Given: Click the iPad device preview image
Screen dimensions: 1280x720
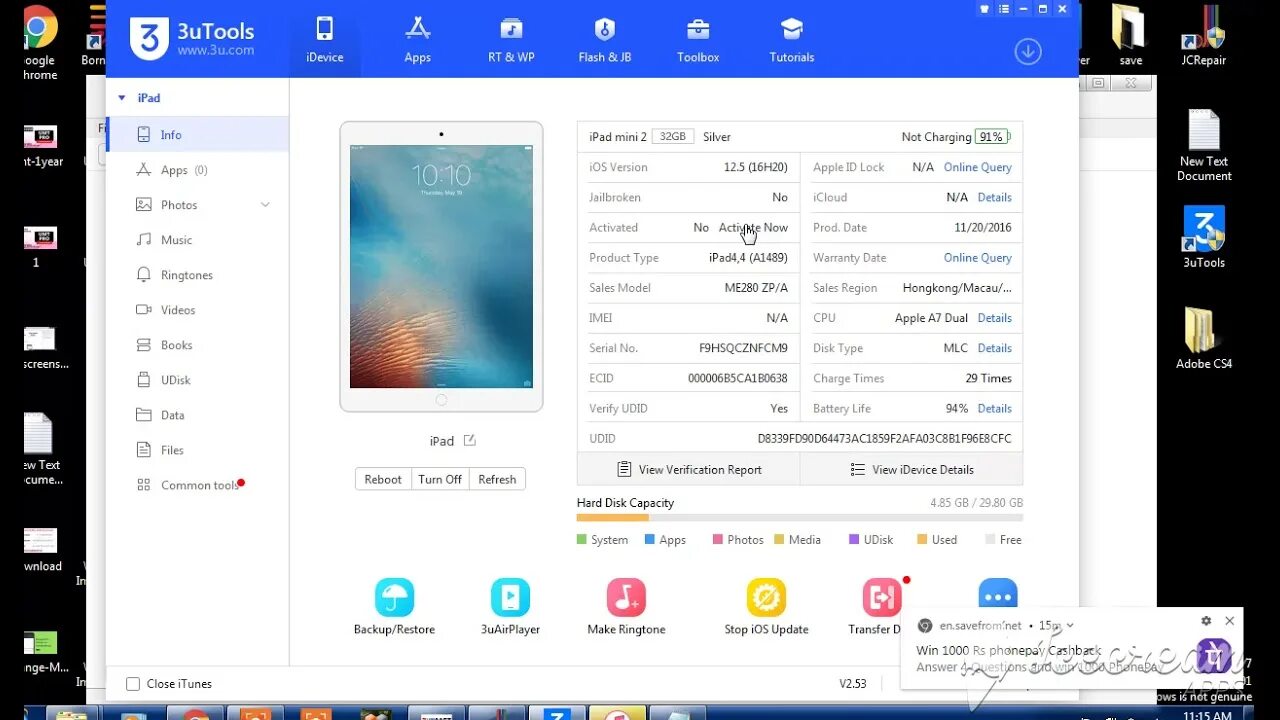Looking at the screenshot, I should coord(441,267).
